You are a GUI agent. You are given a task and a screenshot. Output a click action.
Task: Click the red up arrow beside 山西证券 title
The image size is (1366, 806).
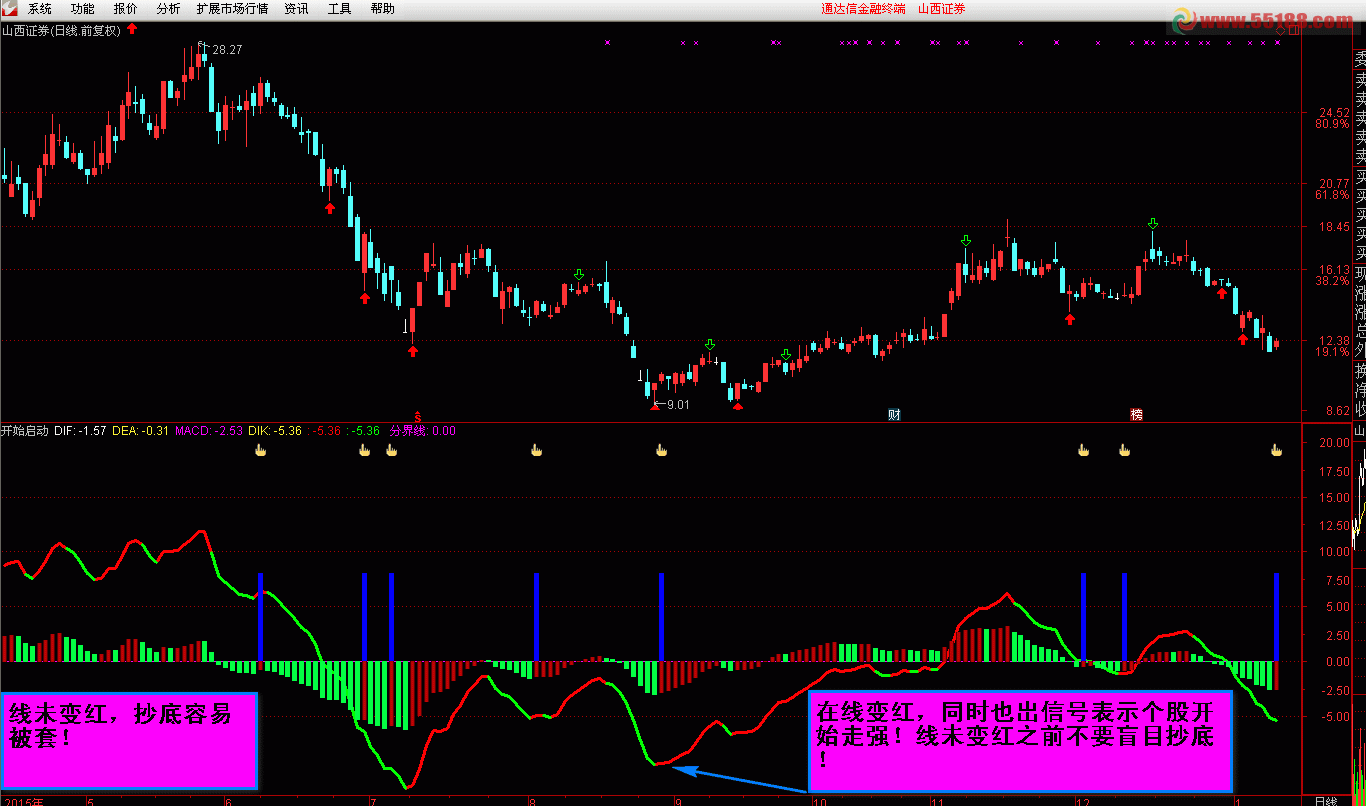133,29
